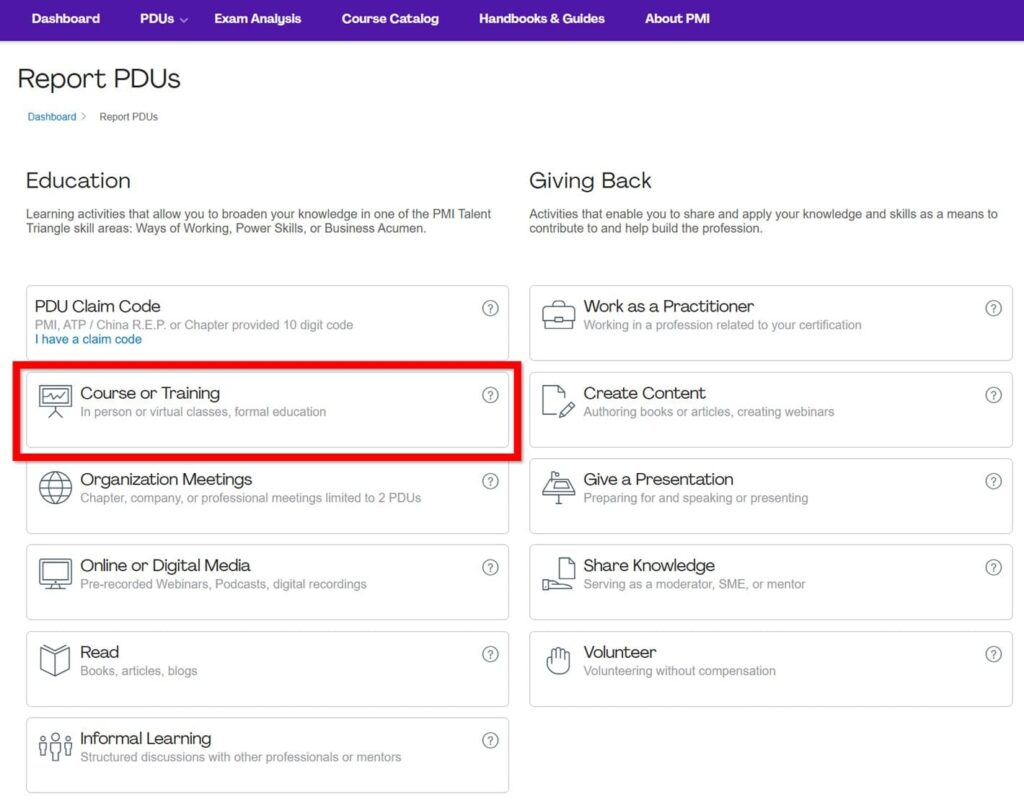Click the Organization Meetings globe icon
The image size is (1024, 802).
point(55,487)
